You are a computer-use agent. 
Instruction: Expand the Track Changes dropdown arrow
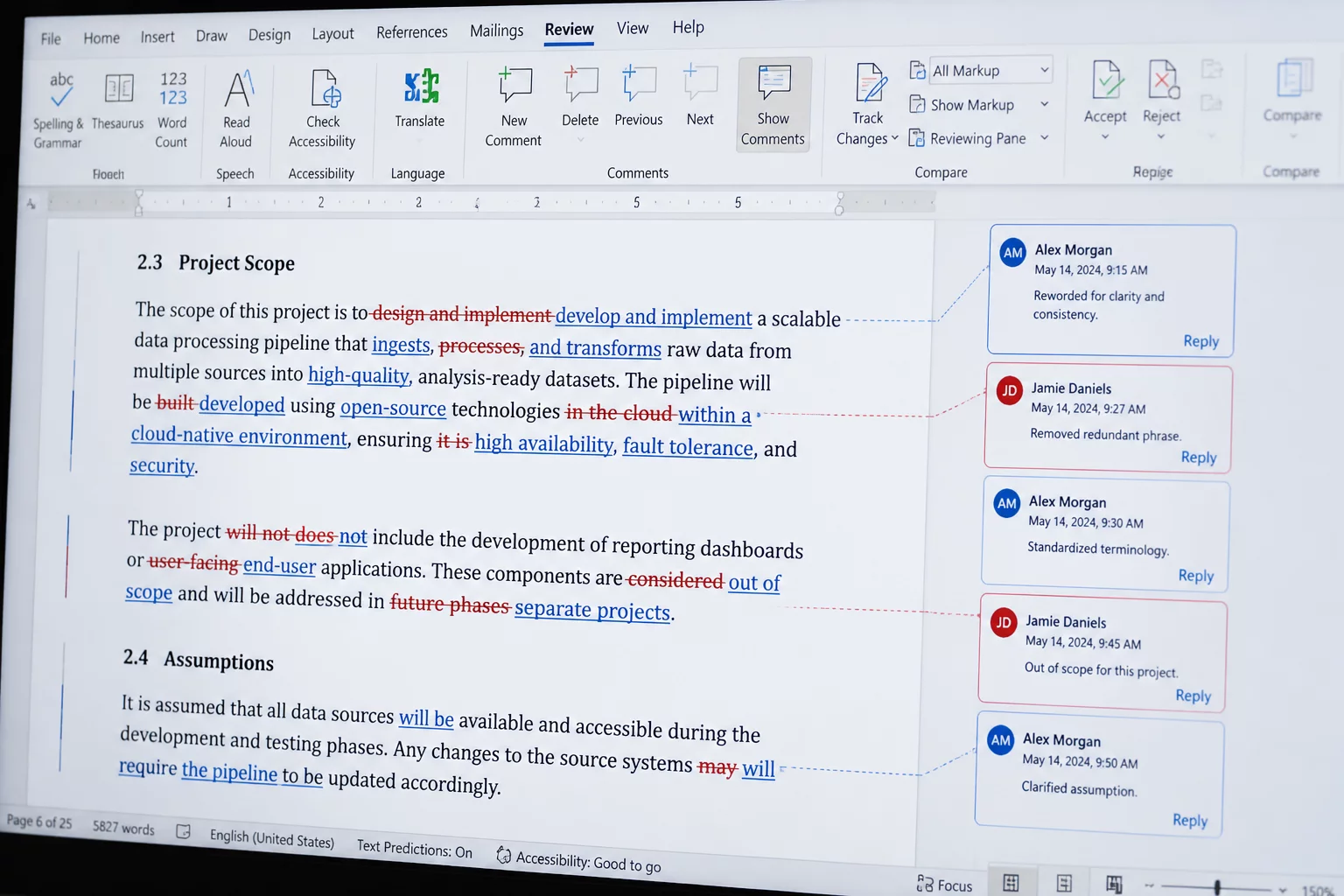[894, 138]
